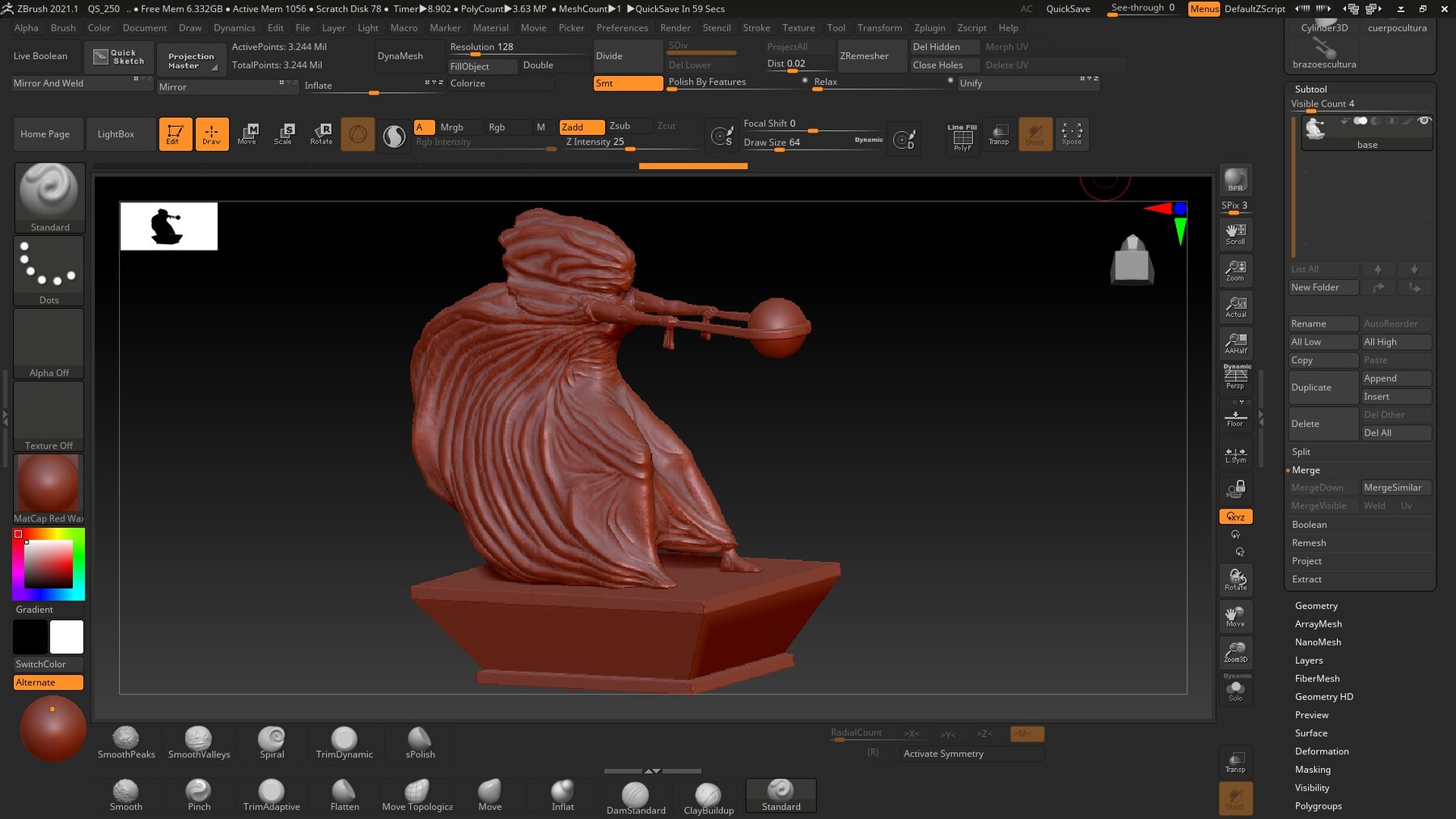Toggle Line Fill PolyF display
Screen dimensions: 1456x819
point(963,137)
